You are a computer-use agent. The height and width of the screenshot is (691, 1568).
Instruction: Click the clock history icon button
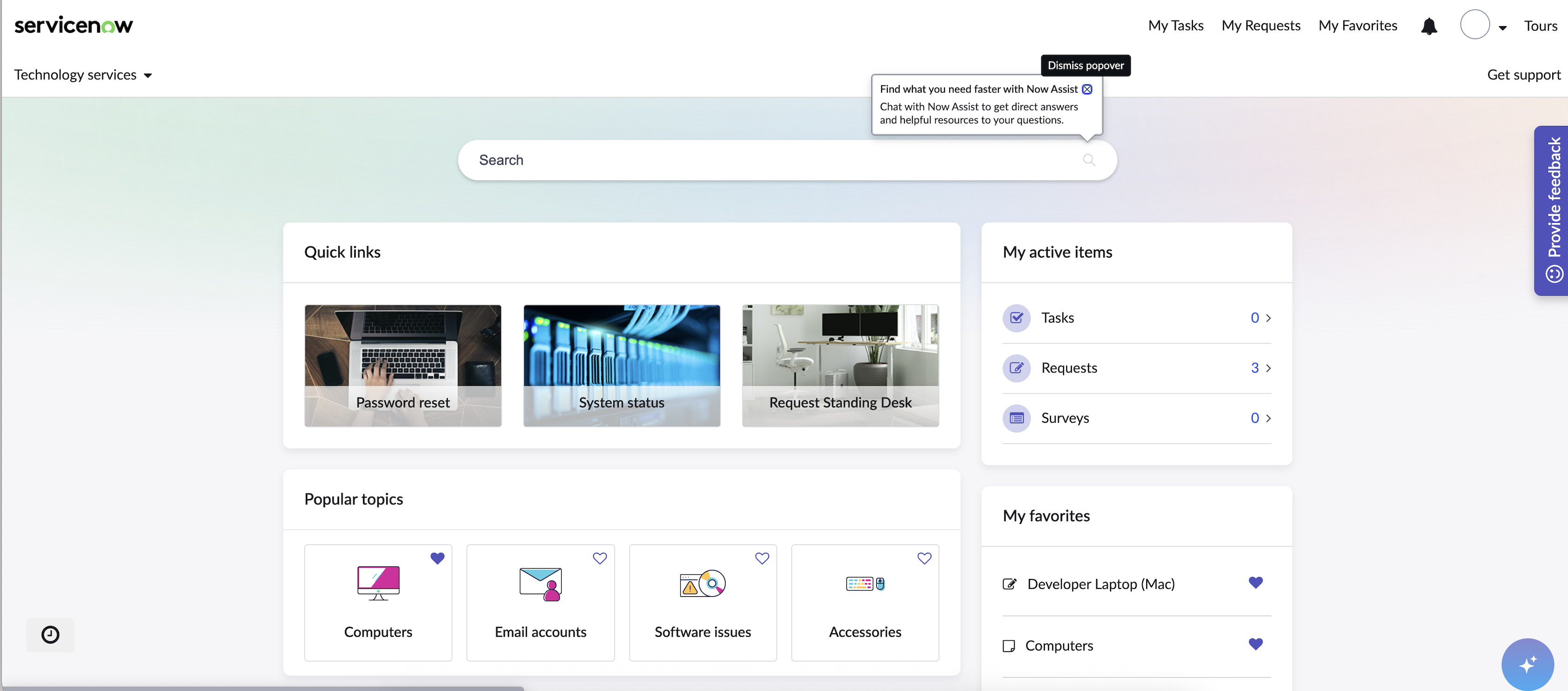coord(50,635)
